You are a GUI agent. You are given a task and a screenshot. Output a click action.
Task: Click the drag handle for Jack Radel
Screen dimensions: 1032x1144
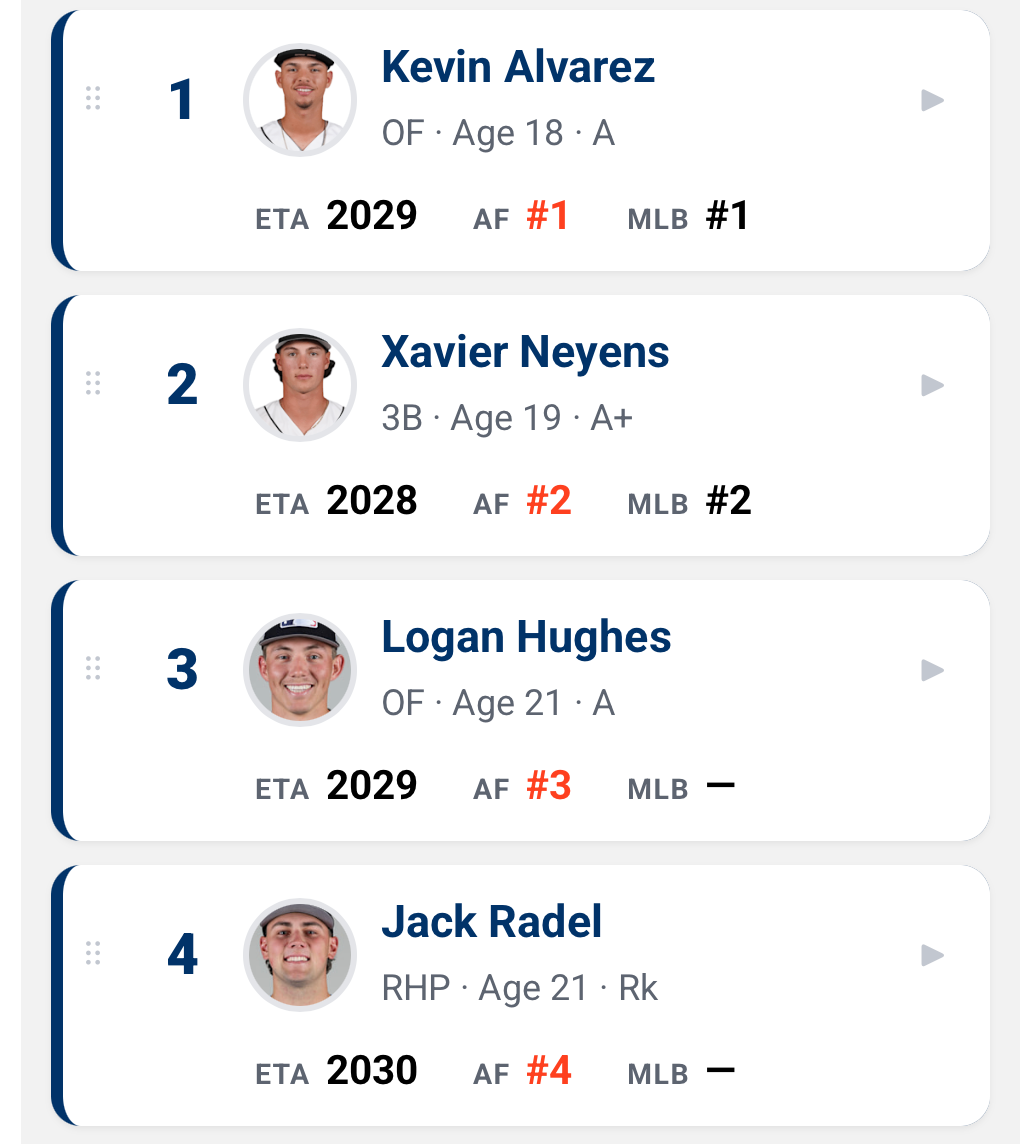(x=93, y=954)
